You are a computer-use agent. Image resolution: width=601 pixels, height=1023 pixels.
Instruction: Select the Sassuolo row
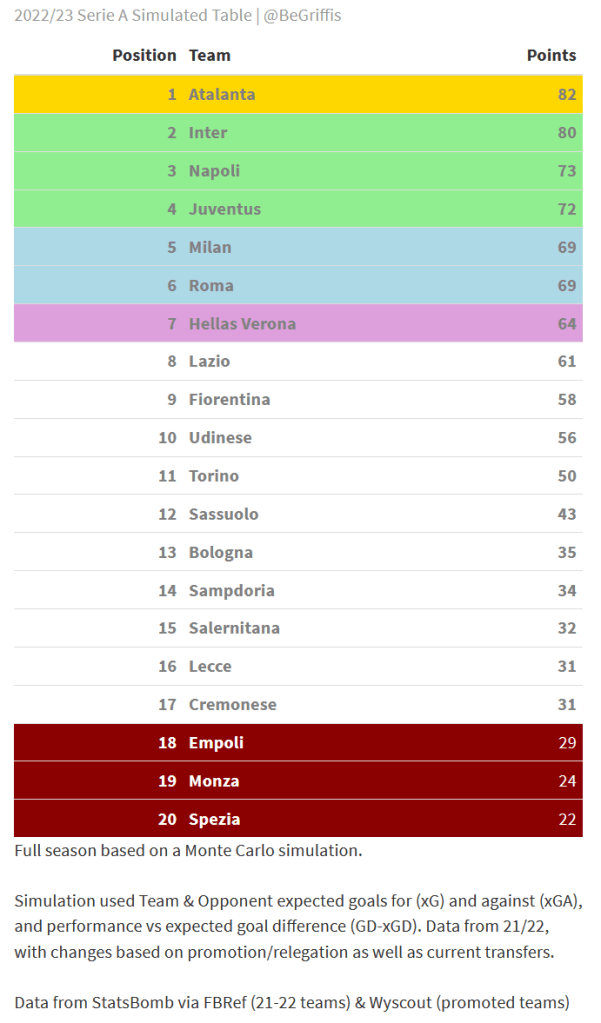point(298,514)
